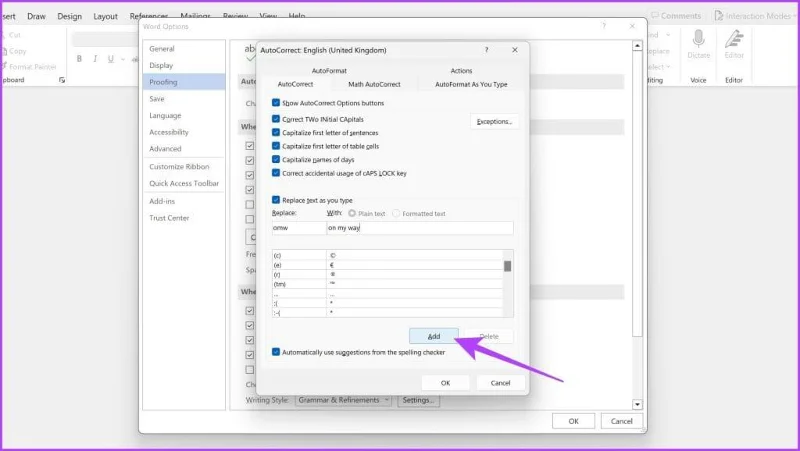This screenshot has height=451, width=800.
Task: Confirm AutoCorrect dialog with OK
Action: point(445,383)
